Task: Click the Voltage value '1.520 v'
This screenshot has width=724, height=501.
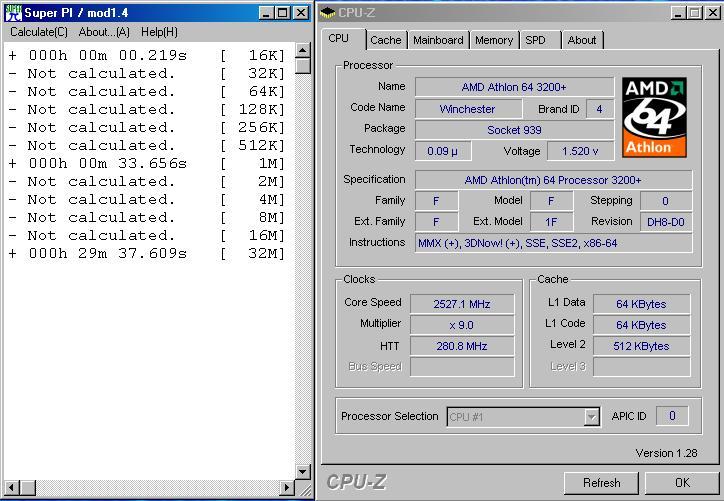Action: [x=580, y=151]
